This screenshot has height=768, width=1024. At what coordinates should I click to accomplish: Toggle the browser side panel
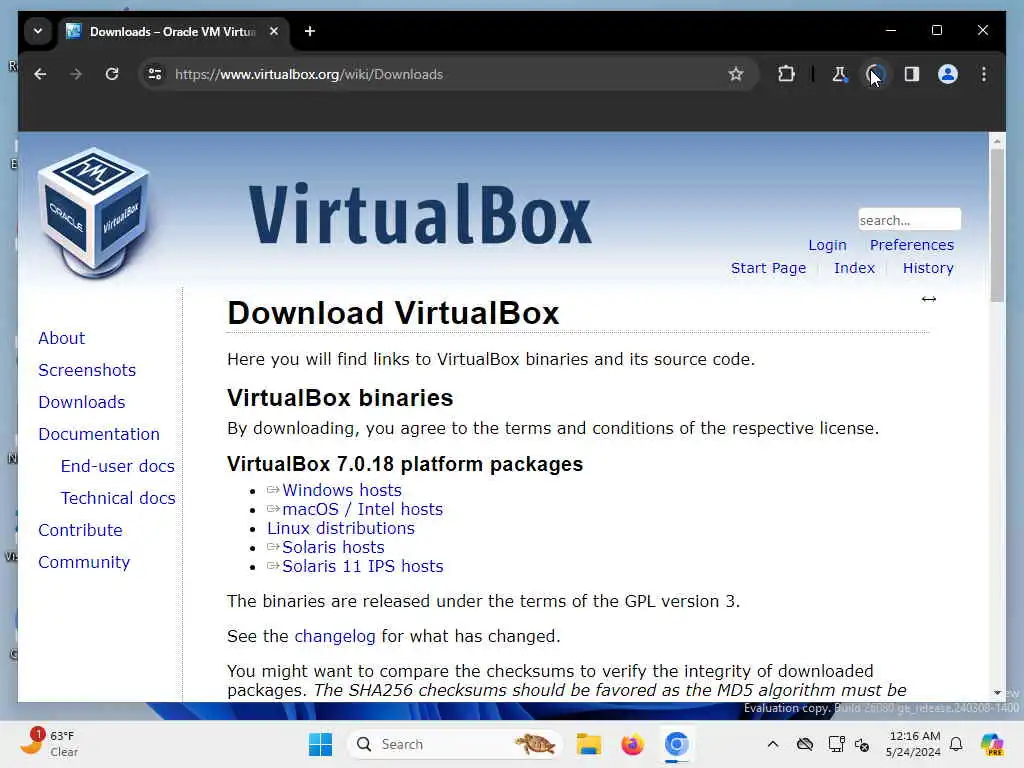pos(912,74)
